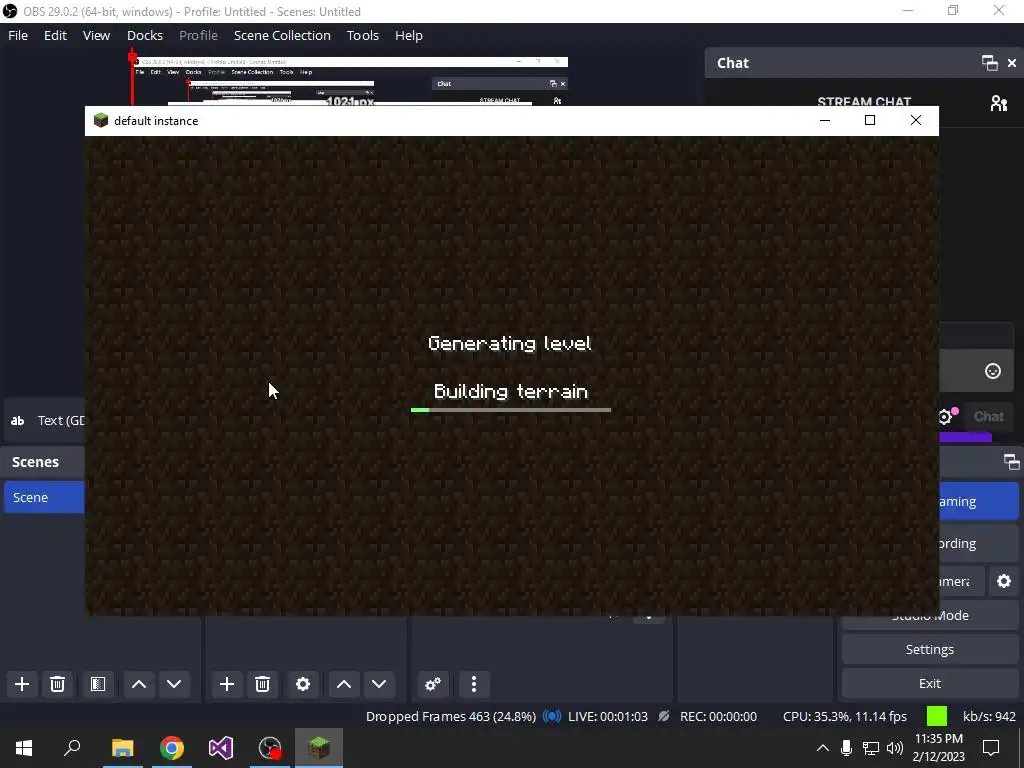Viewport: 1024px width, 768px height.
Task: Open Windows Start menu
Action: [24, 748]
